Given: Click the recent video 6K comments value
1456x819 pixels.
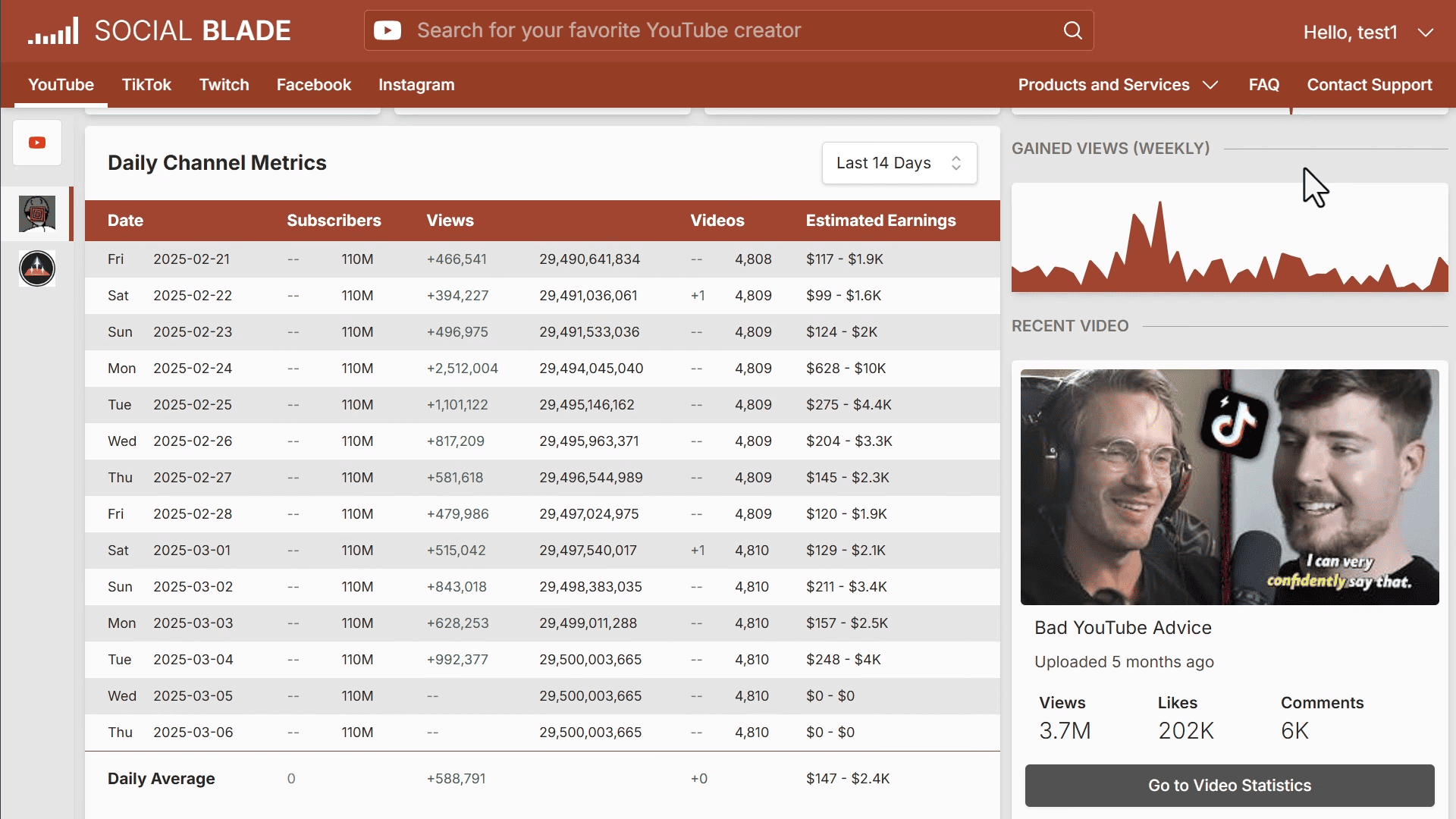Looking at the screenshot, I should point(1294,731).
